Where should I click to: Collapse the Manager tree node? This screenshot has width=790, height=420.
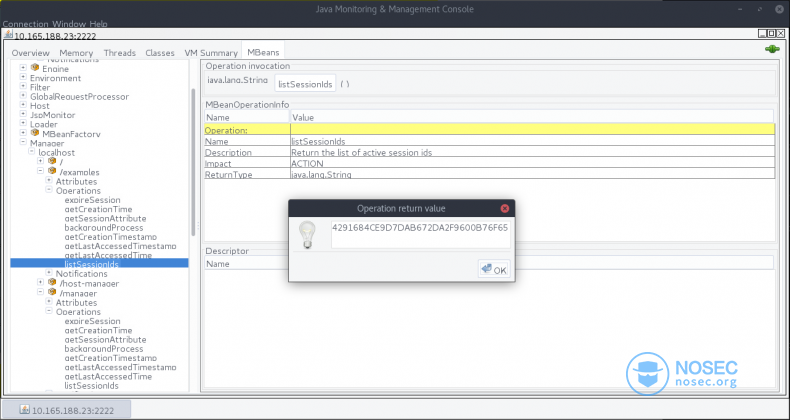pos(23,142)
